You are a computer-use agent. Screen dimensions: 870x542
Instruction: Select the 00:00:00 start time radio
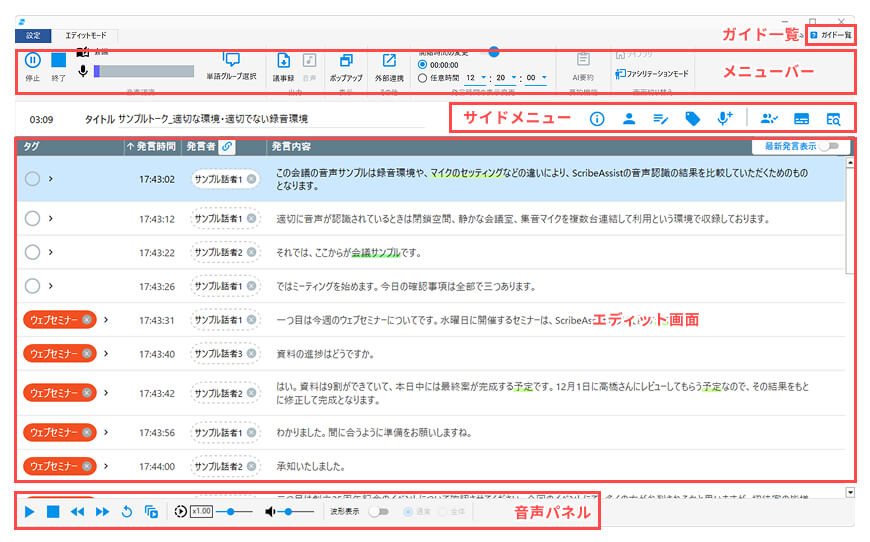coord(422,65)
